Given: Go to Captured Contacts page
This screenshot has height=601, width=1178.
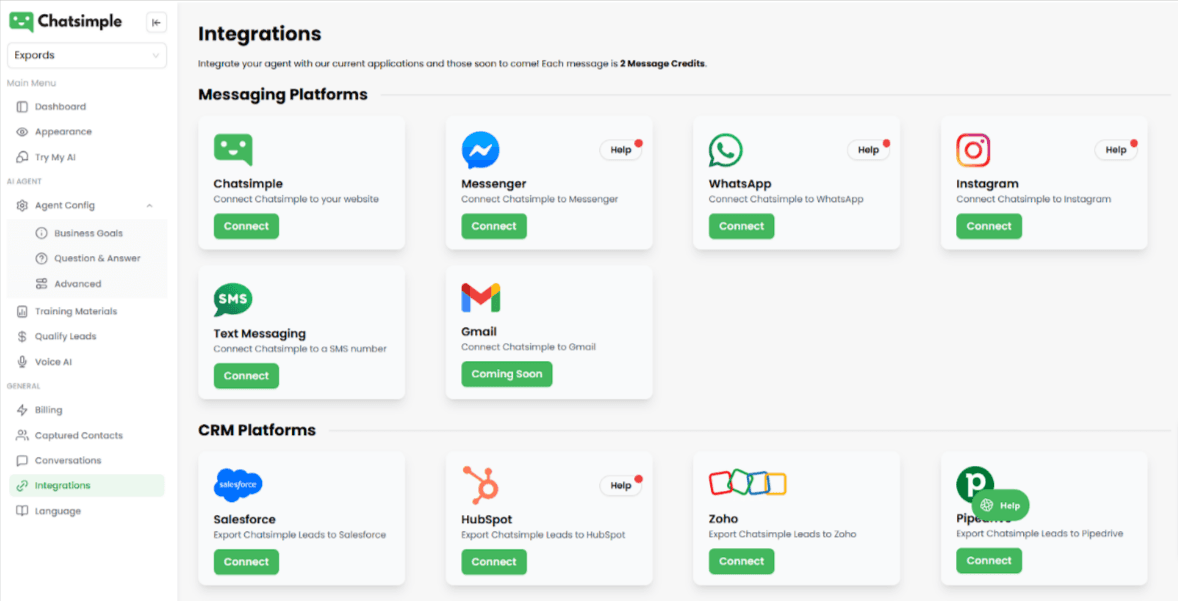Looking at the screenshot, I should [78, 436].
